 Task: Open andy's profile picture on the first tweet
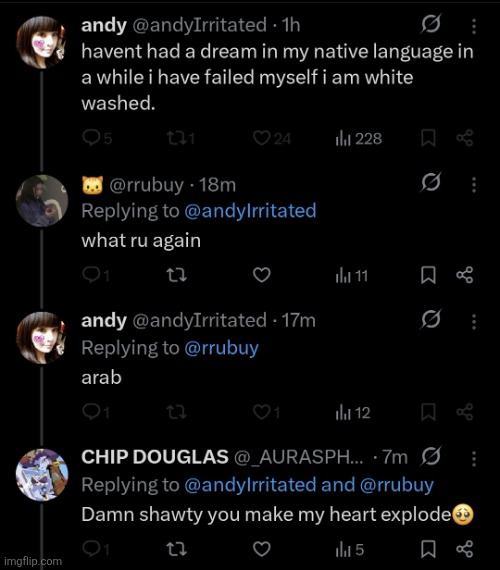[x=42, y=42]
